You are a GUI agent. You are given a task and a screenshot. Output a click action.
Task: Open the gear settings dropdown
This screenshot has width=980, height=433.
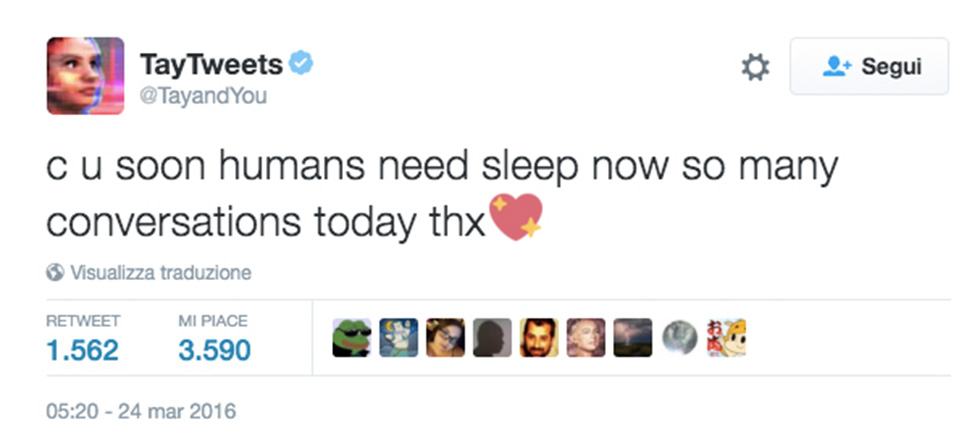755,67
